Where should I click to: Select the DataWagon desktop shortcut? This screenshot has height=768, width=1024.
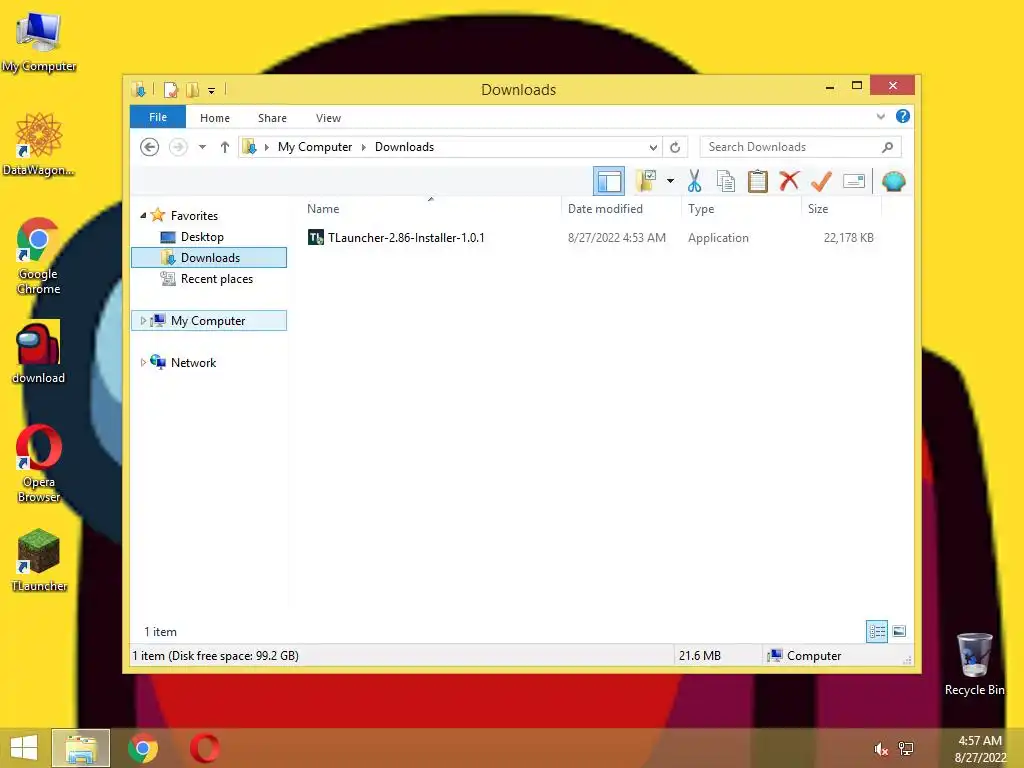(x=39, y=144)
